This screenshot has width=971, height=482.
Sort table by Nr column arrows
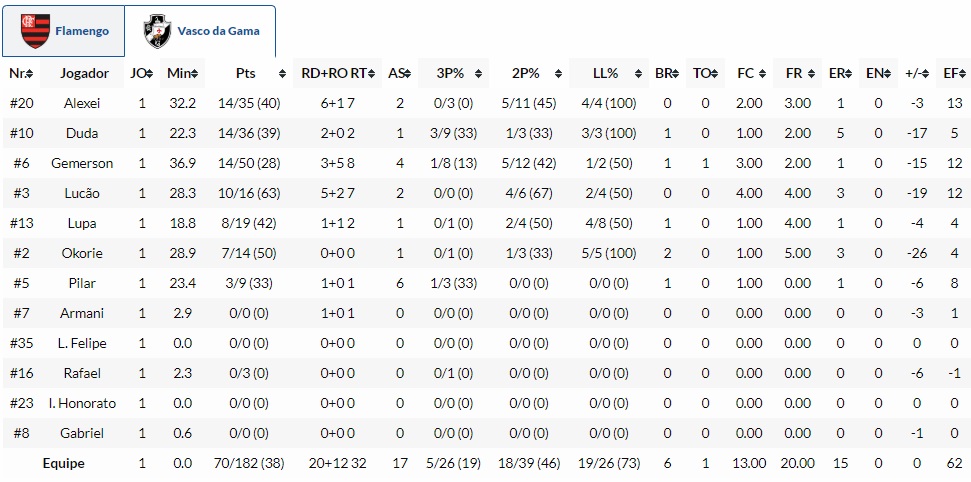click(31, 74)
